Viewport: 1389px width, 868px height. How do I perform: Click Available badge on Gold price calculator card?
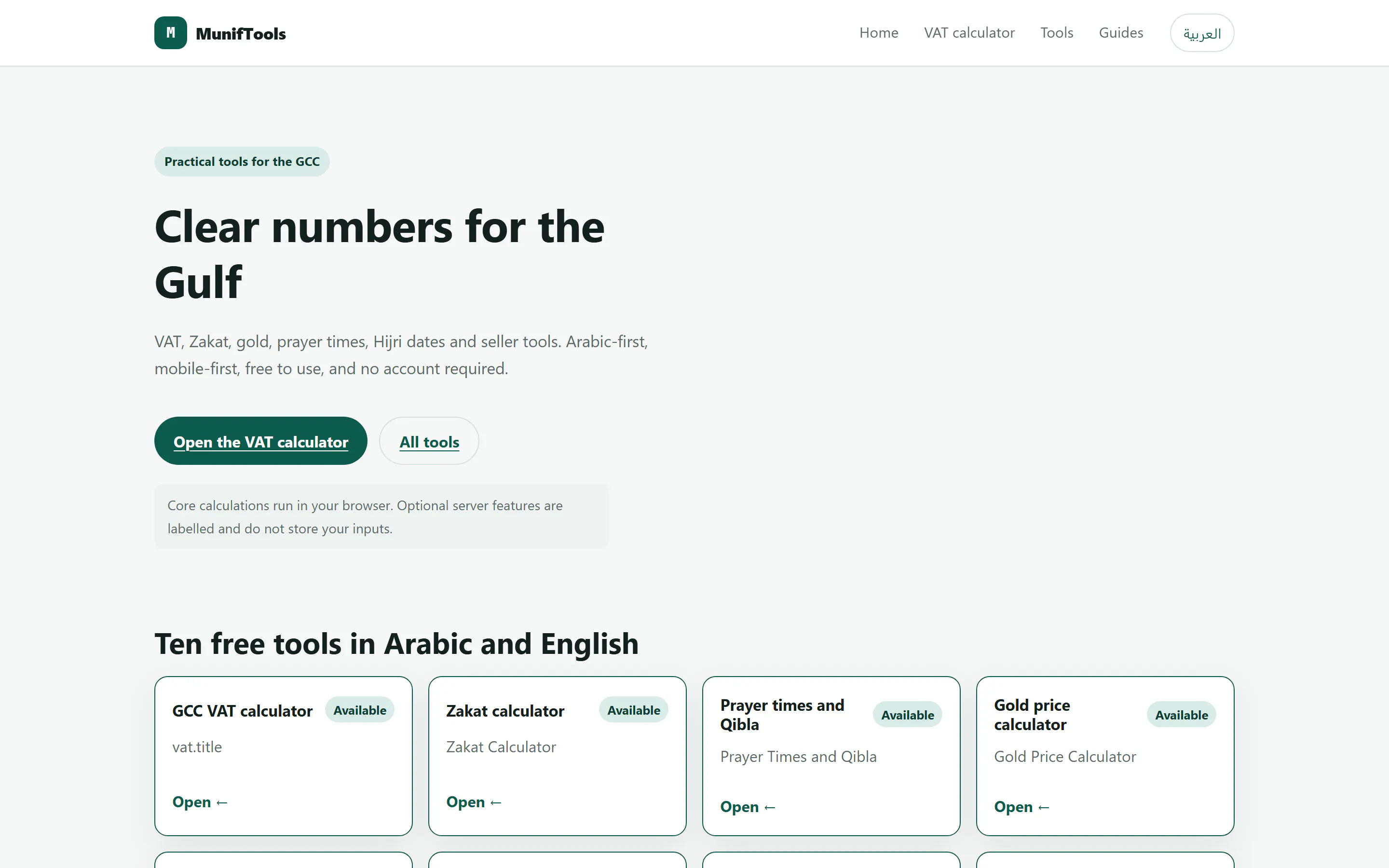pos(1181,715)
